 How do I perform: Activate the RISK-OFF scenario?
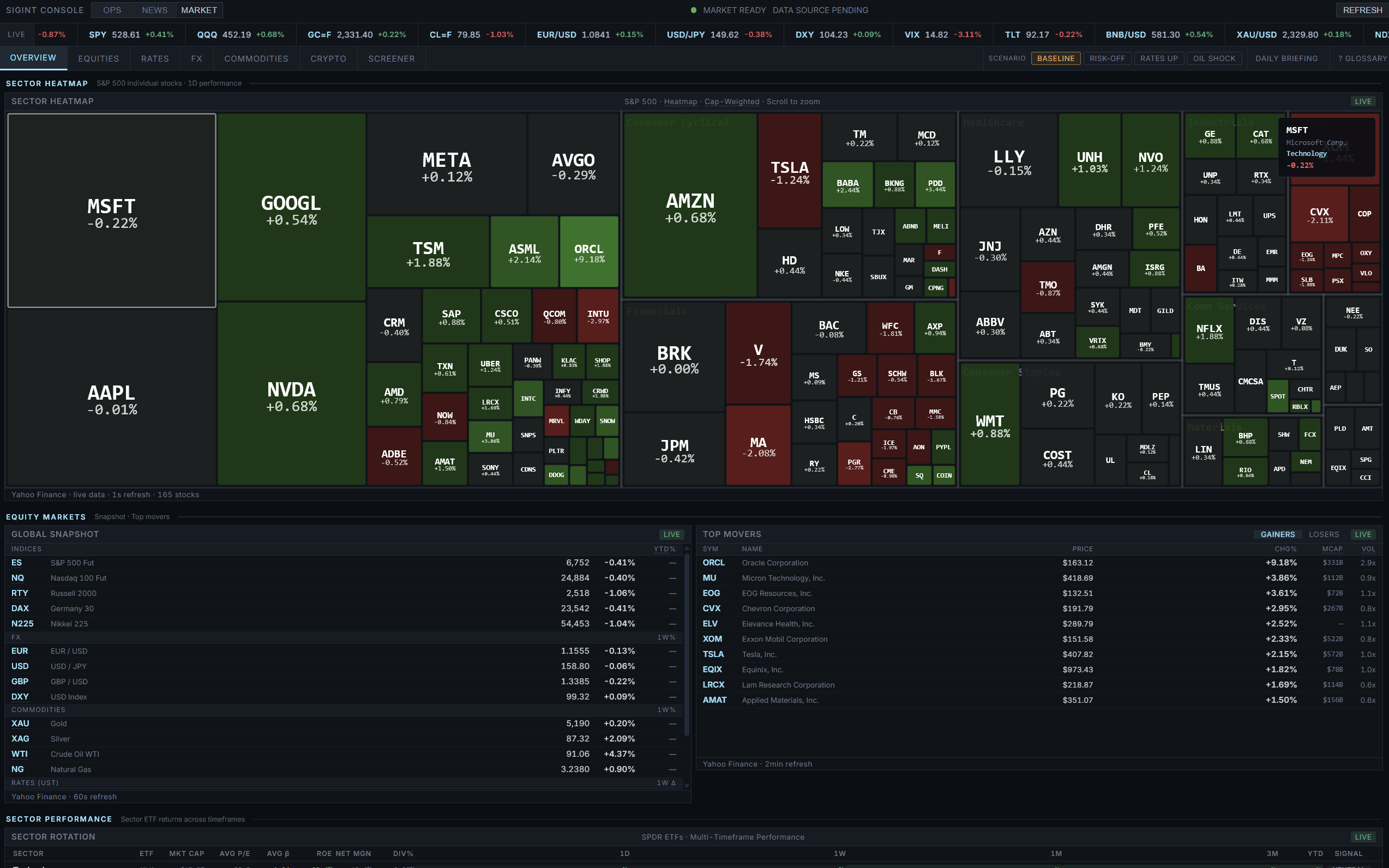1107,58
